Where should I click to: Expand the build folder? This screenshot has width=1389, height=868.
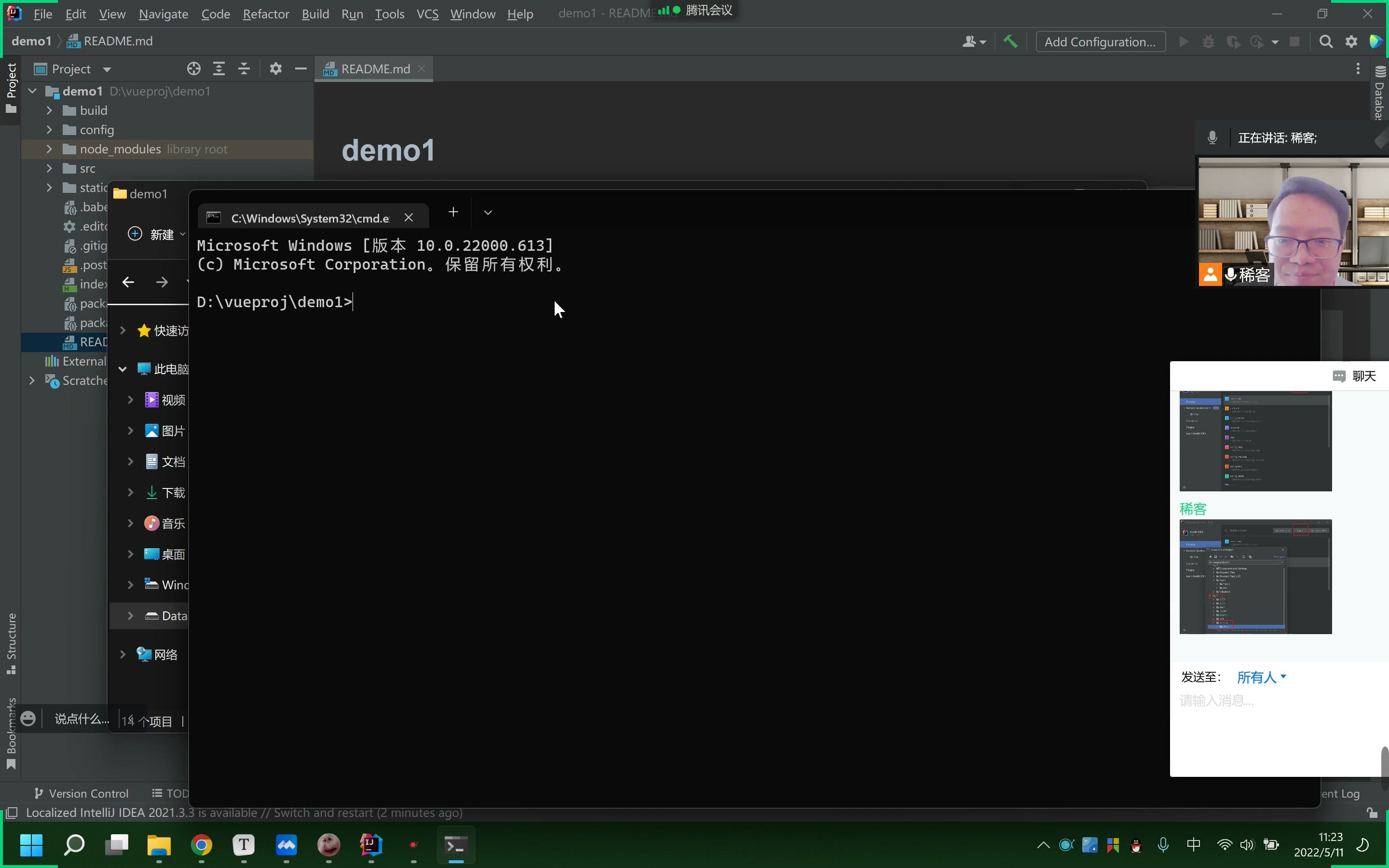[x=49, y=110]
